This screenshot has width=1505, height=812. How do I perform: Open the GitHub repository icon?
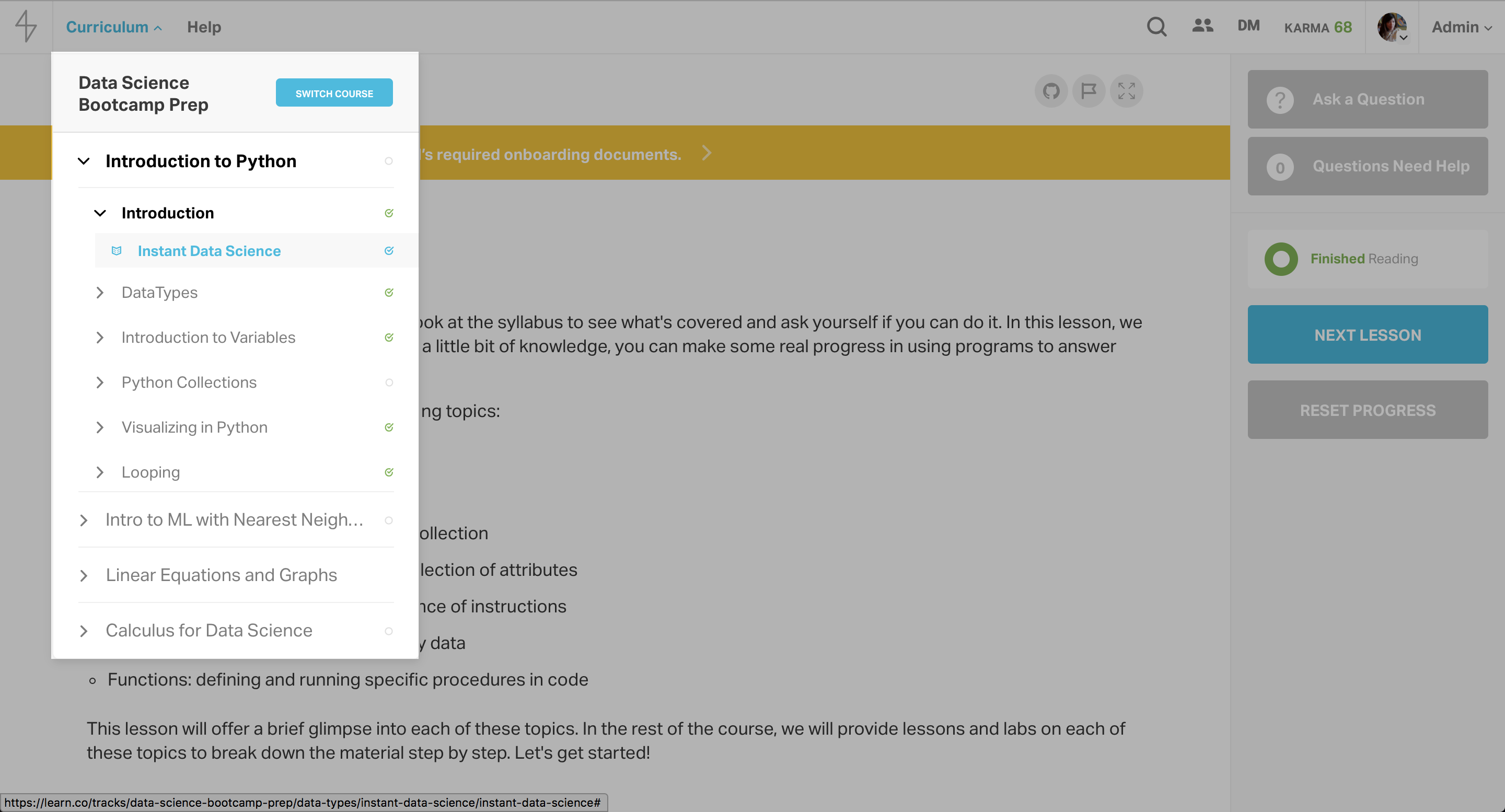(x=1051, y=91)
